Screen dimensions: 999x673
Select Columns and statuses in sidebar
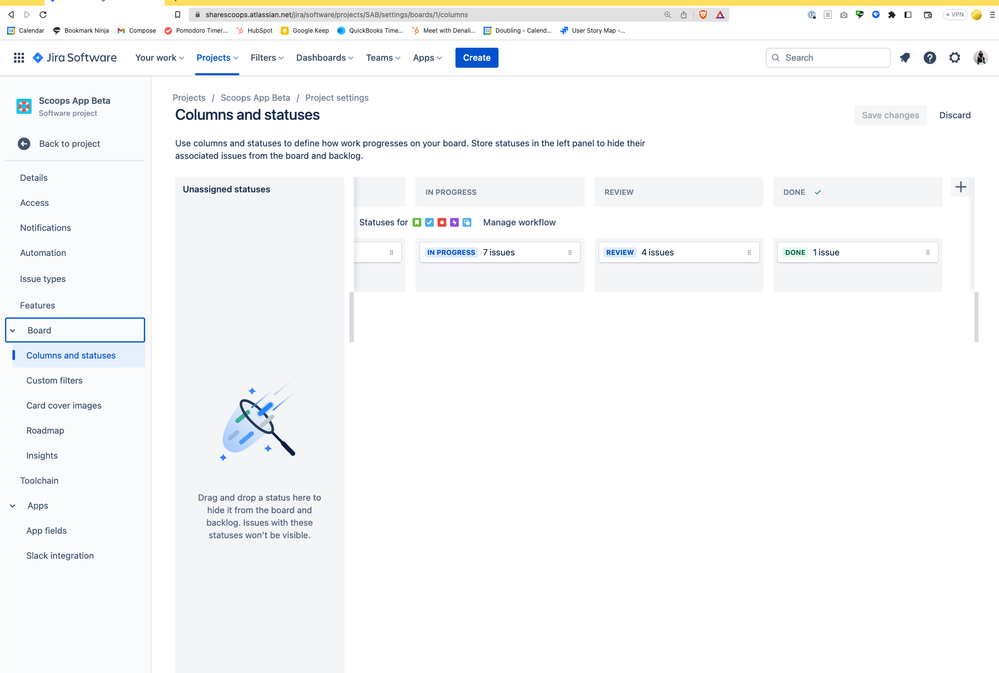pos(79,356)
